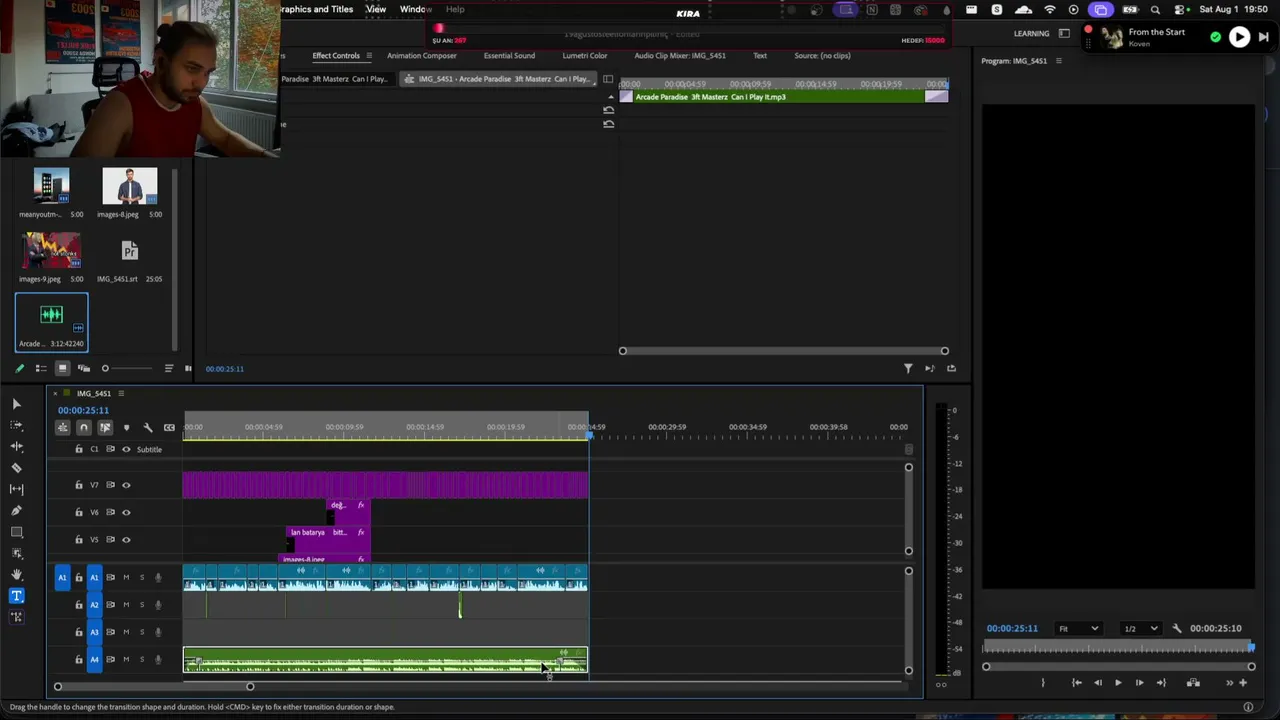Switch project panel to icon view
Viewport: 1280px width, 720px height.
pyautogui.click(x=62, y=369)
